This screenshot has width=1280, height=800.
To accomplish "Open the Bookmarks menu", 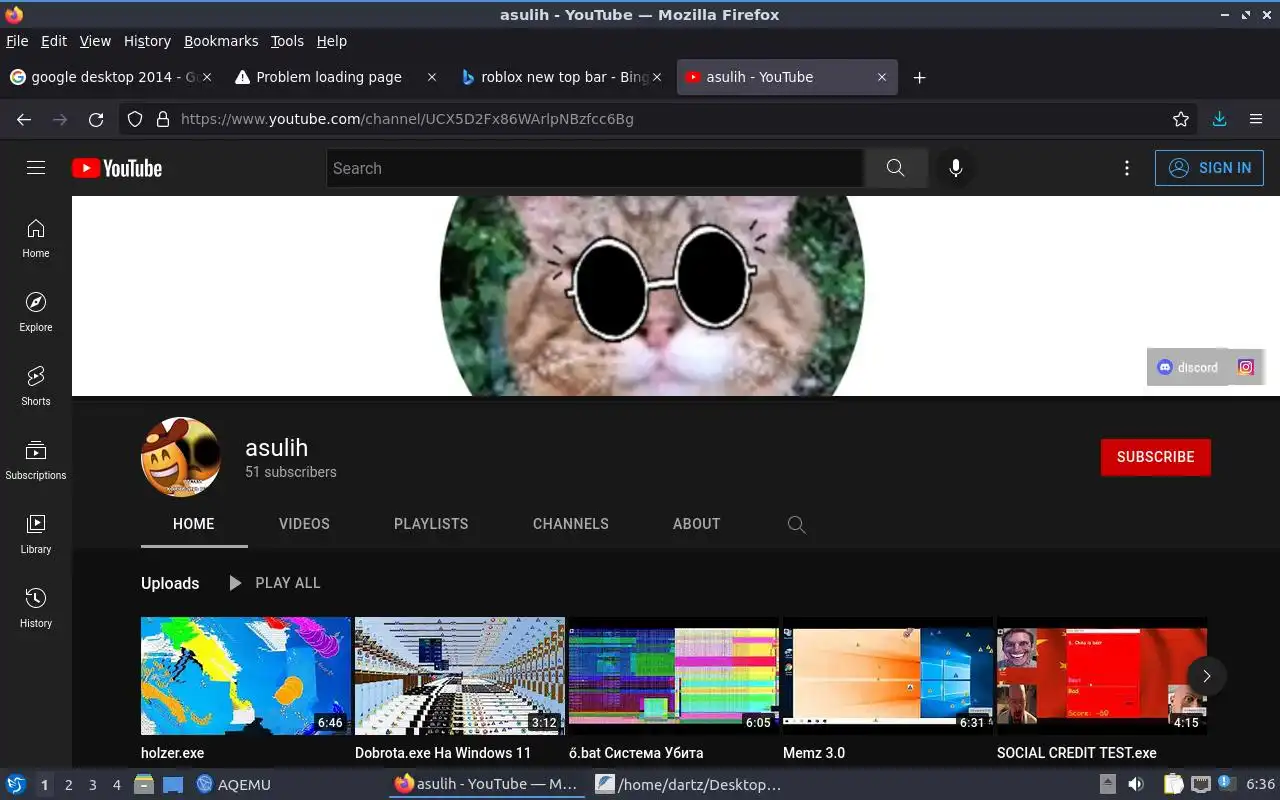I will click(221, 41).
